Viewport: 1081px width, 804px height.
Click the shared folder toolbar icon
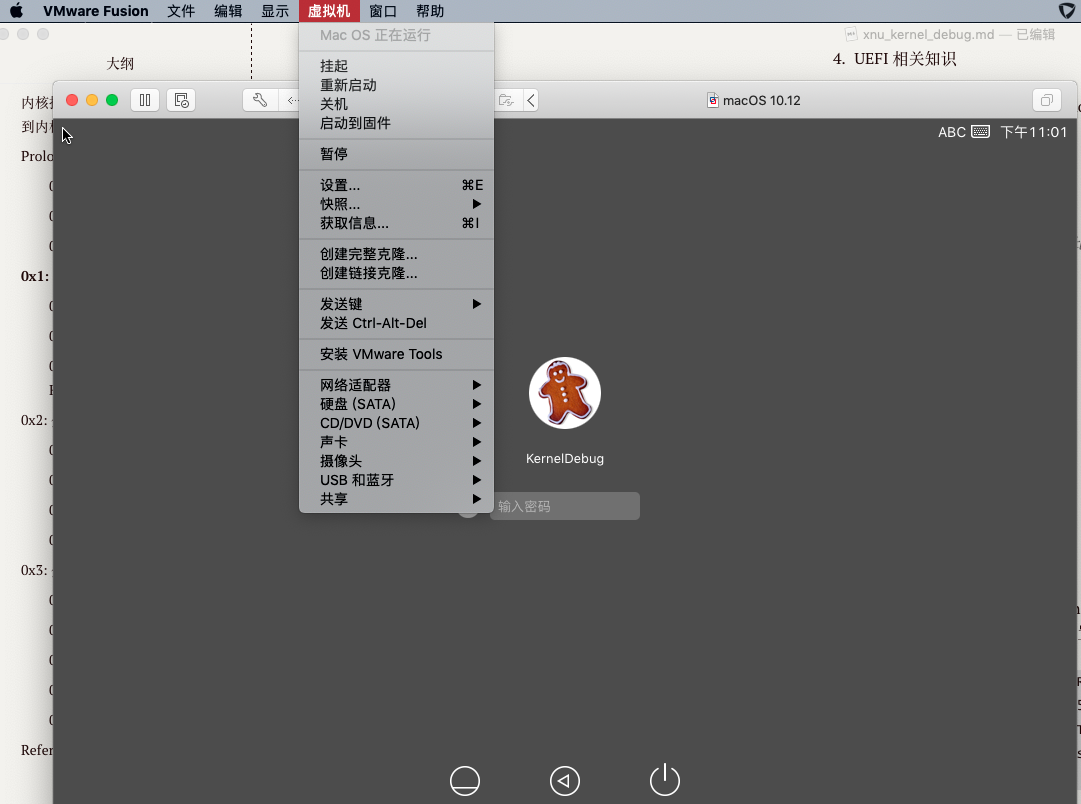507,100
